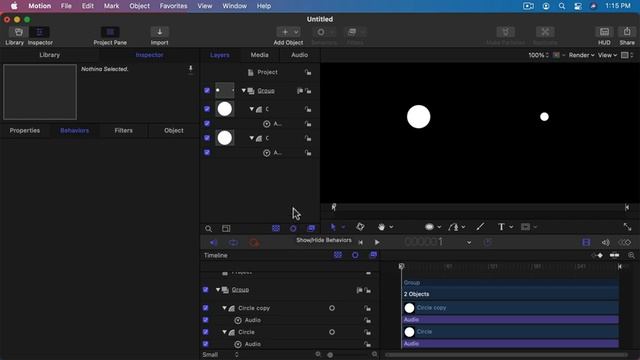The image size is (640, 360).
Task: Open the Object menu
Action: [140, 6]
